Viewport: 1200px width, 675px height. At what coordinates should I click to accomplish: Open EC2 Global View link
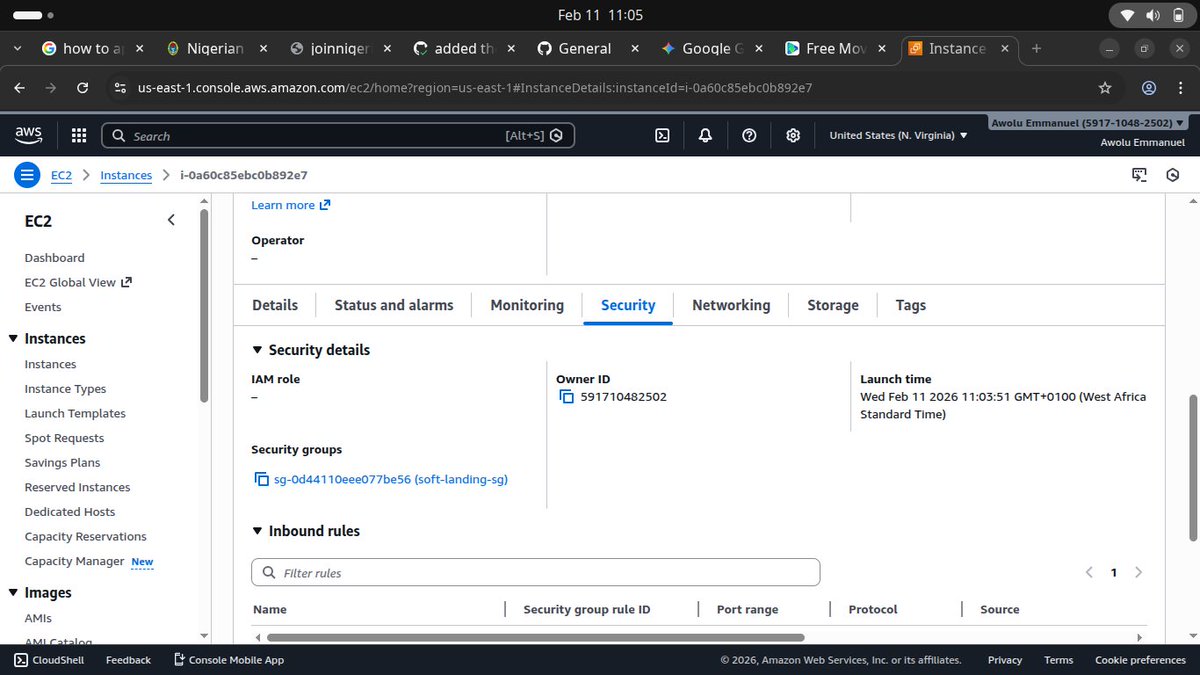pyautogui.click(x=78, y=283)
